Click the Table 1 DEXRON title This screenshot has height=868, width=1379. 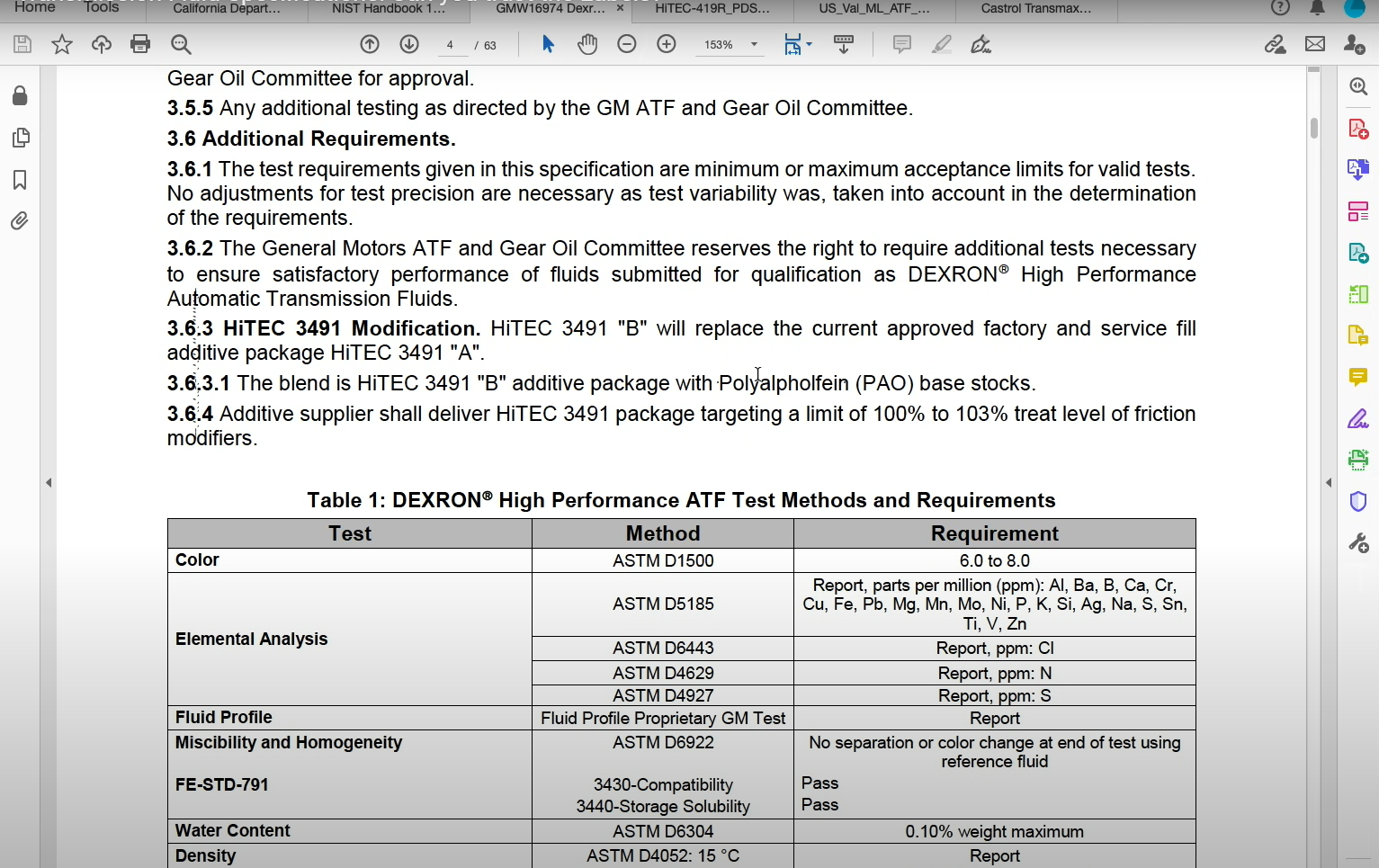click(681, 500)
